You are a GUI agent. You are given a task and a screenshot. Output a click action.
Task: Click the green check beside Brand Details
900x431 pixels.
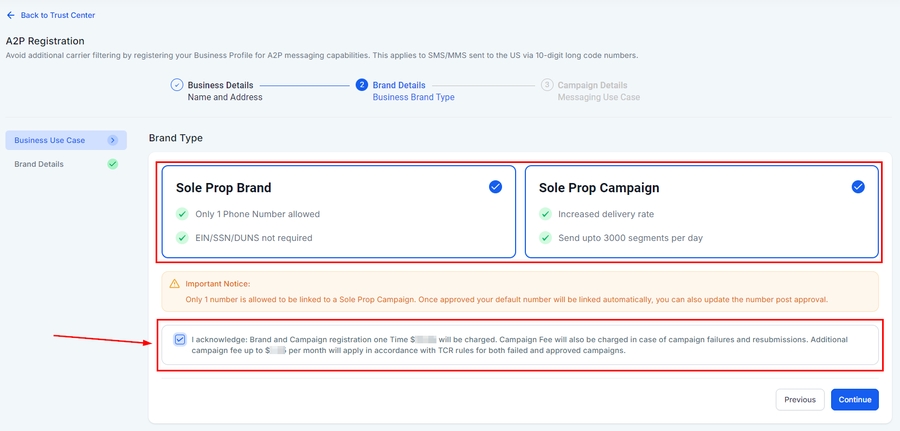[113, 164]
